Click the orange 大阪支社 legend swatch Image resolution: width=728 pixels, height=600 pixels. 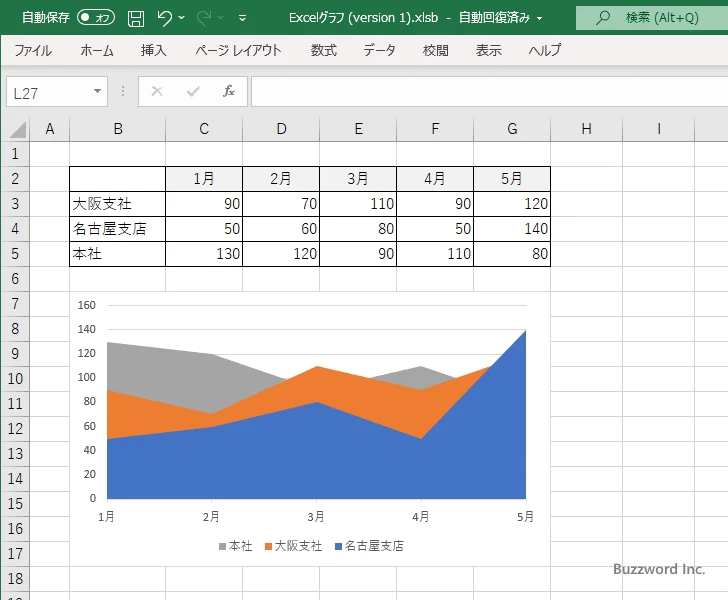[268, 547]
